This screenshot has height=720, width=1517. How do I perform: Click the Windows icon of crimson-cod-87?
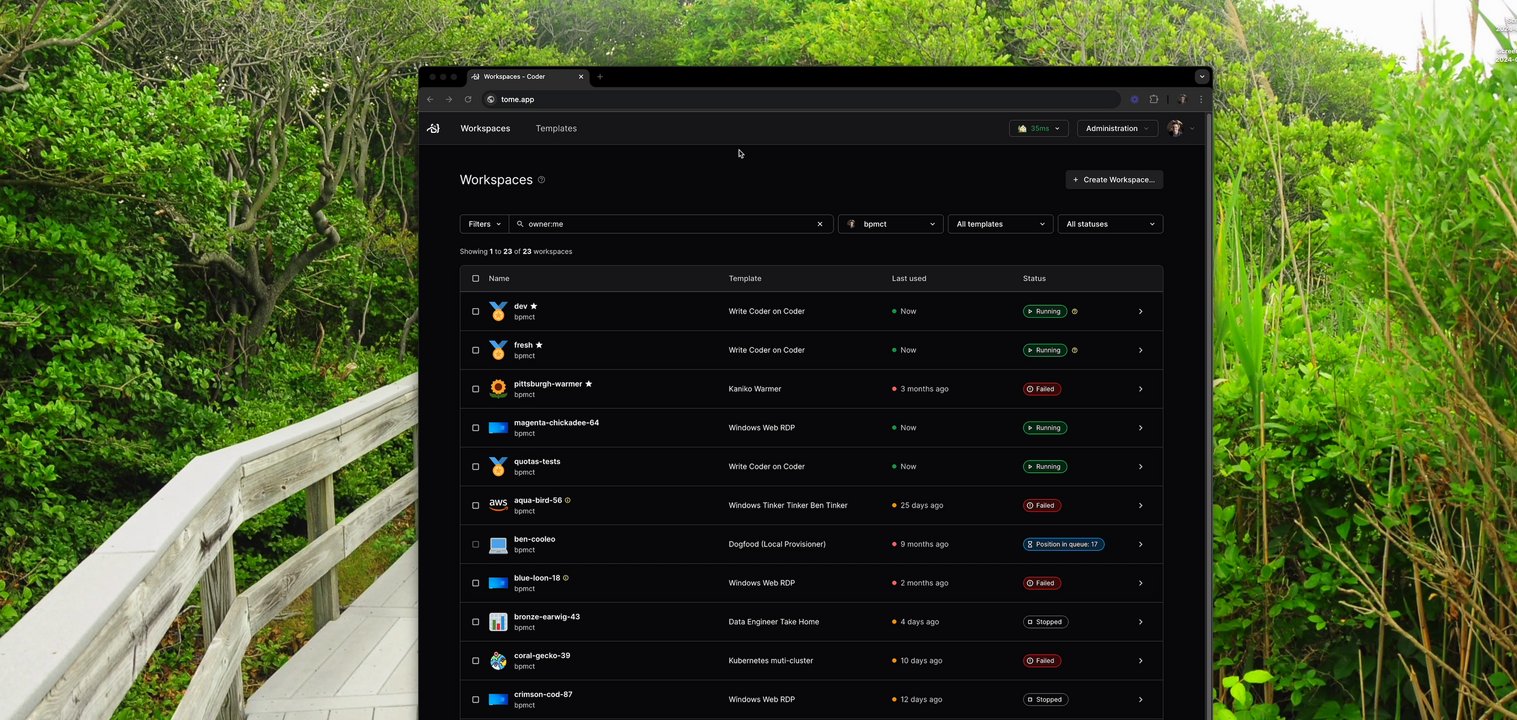coord(498,700)
